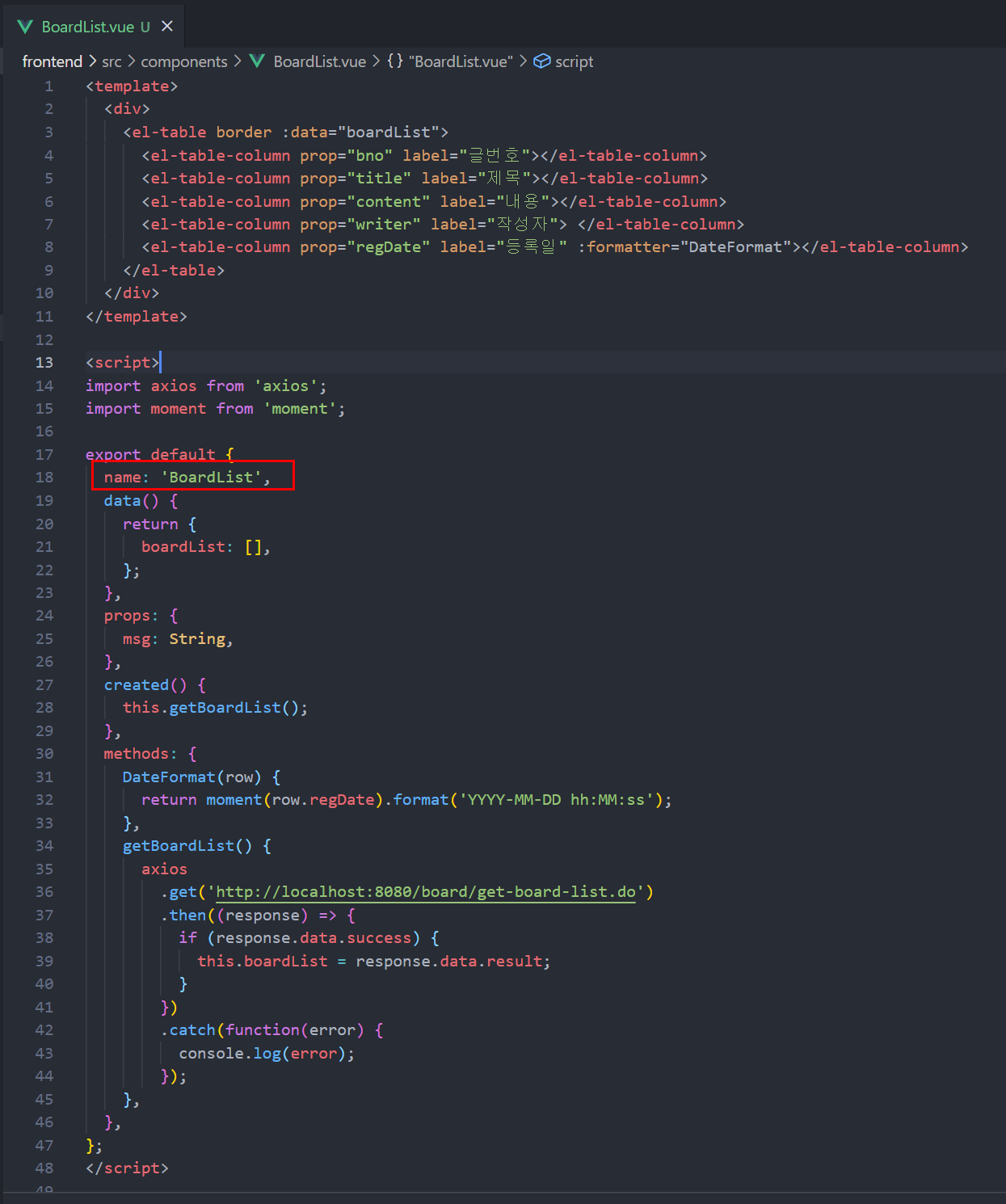
Task: Click line number 36 in gutter
Action: coord(44,892)
